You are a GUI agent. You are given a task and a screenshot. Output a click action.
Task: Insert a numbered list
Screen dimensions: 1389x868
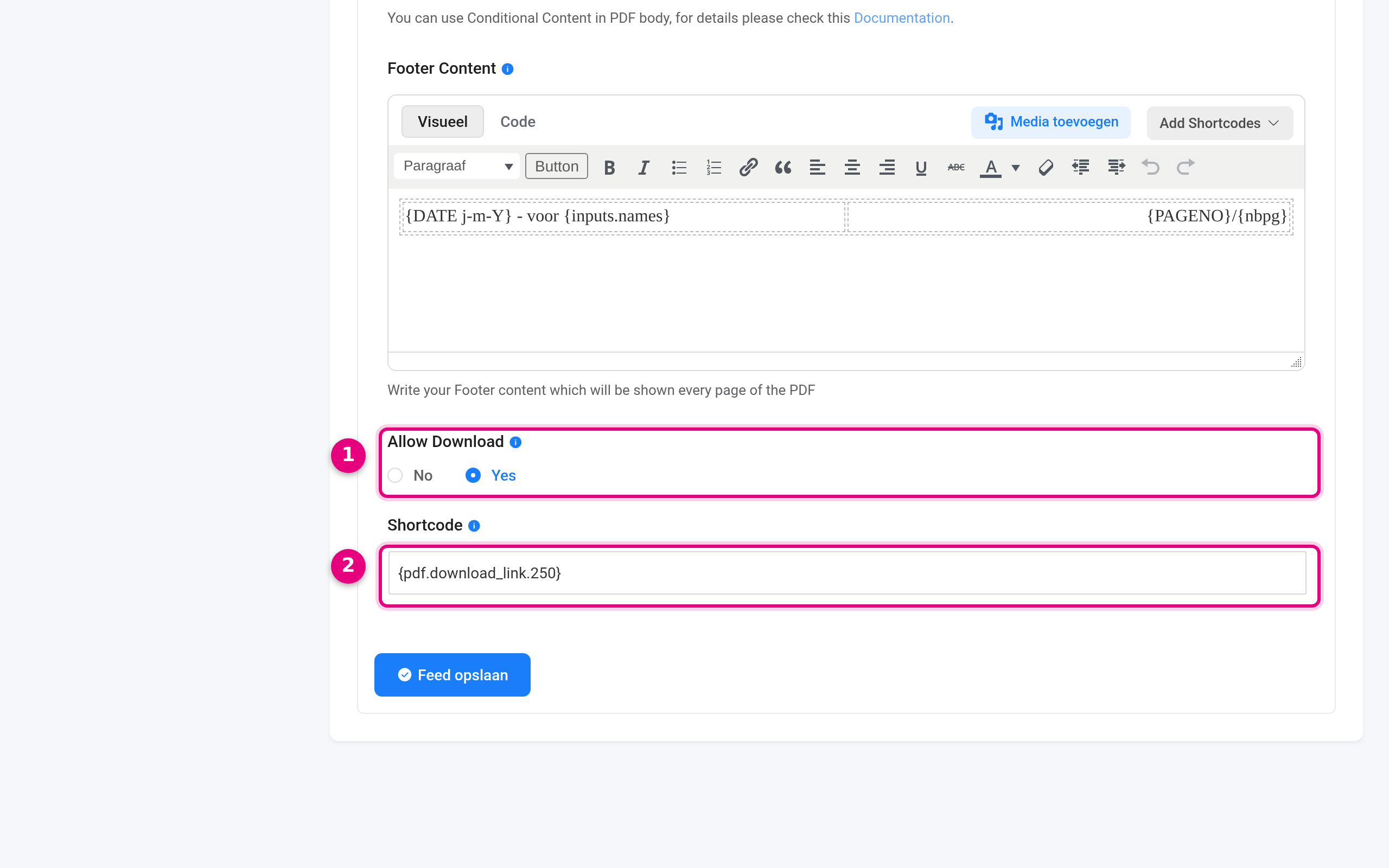[713, 167]
